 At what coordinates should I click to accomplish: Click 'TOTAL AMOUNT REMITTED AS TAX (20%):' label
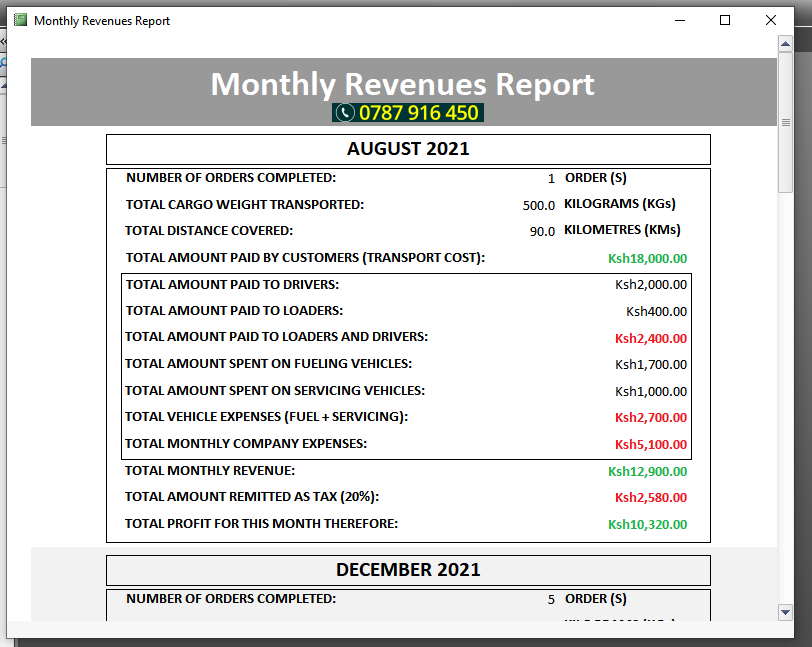tap(252, 497)
